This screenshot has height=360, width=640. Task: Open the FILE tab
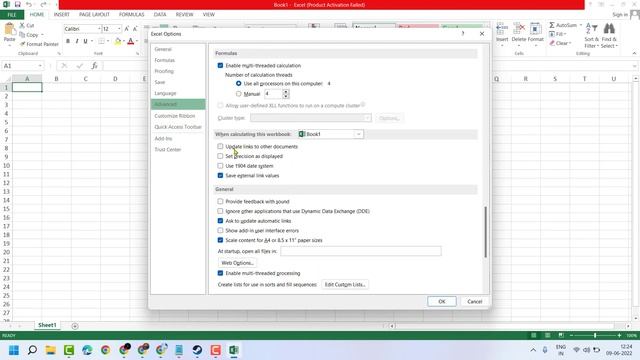pyautogui.click(x=12, y=15)
